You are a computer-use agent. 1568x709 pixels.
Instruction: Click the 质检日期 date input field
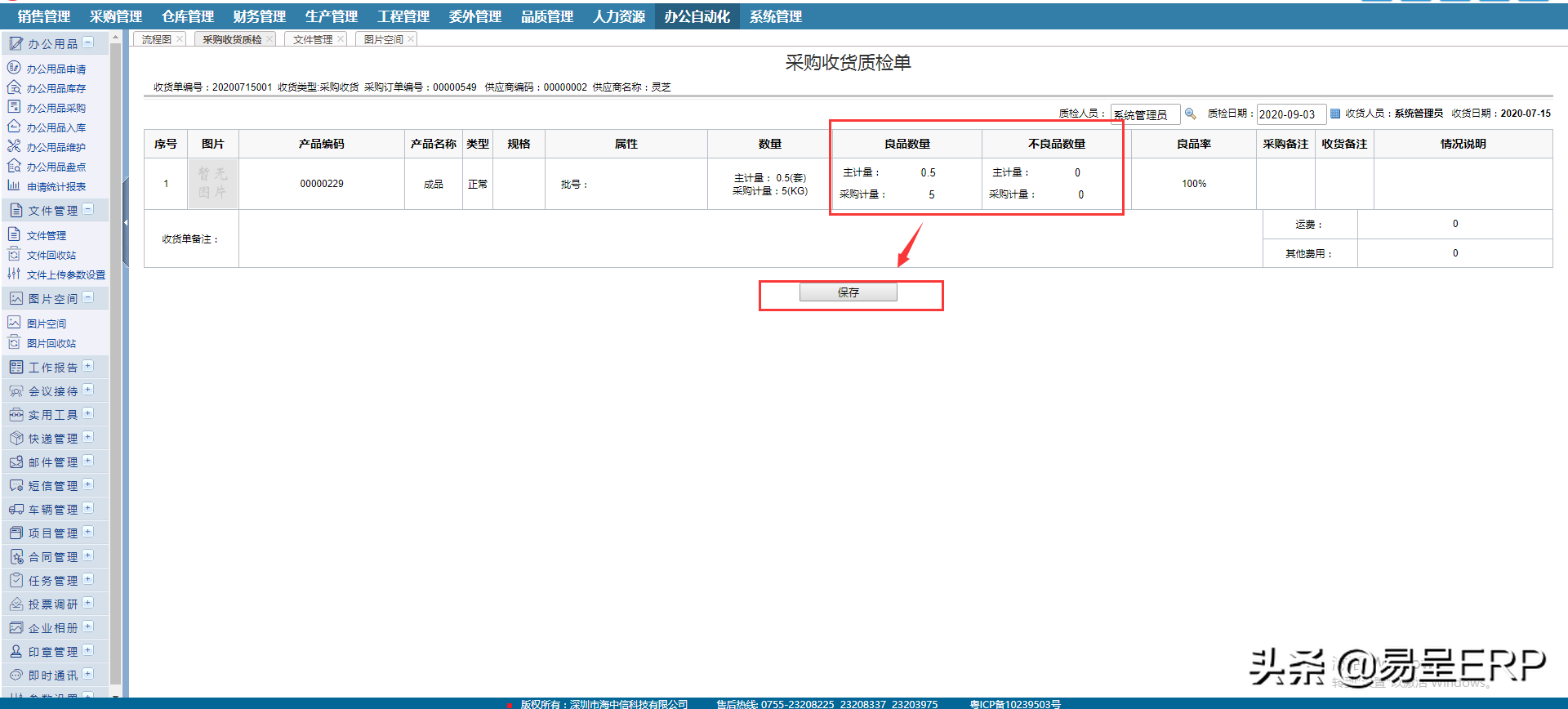[1289, 114]
